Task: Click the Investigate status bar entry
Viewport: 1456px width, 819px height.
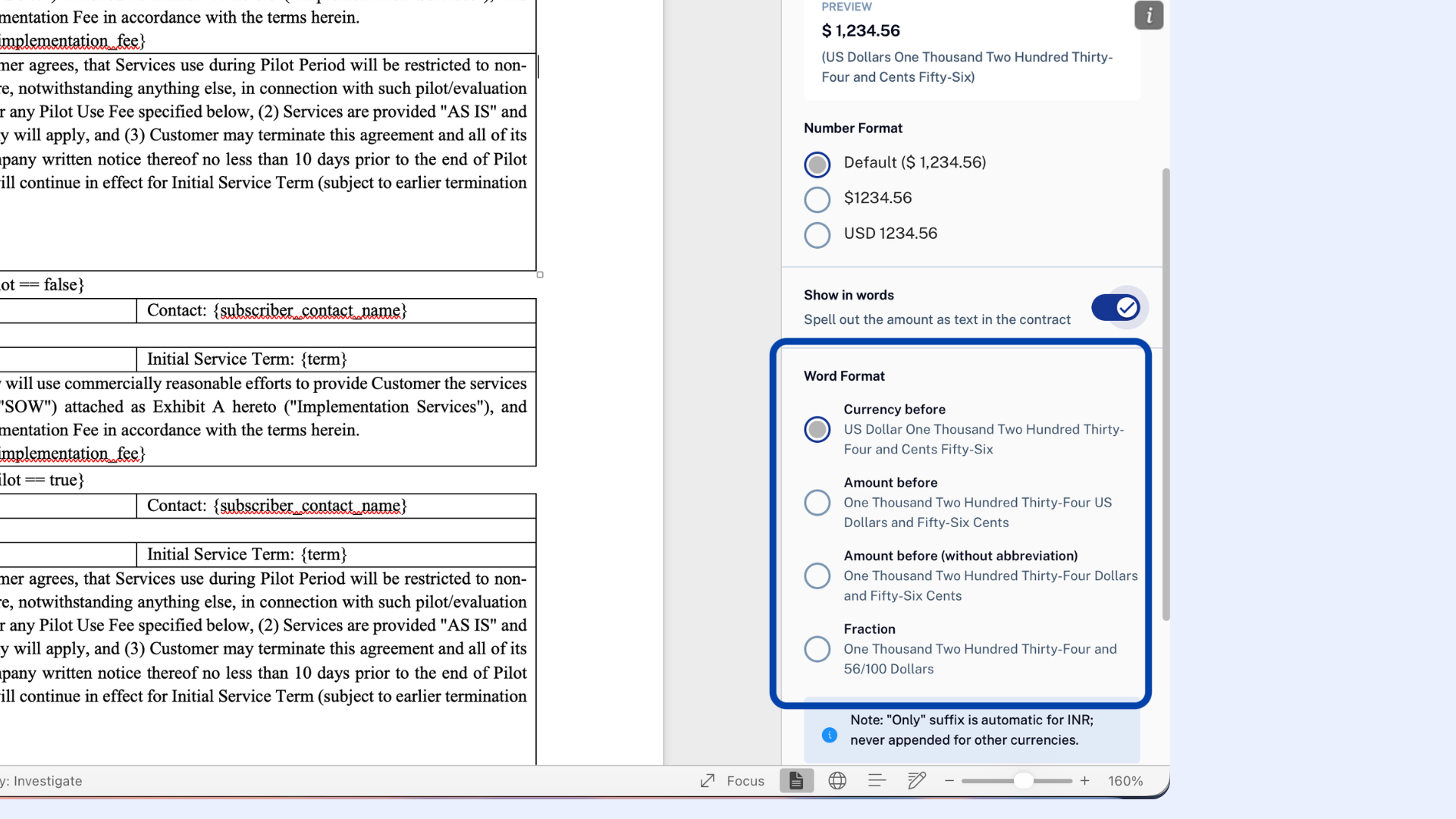Action: (x=48, y=781)
